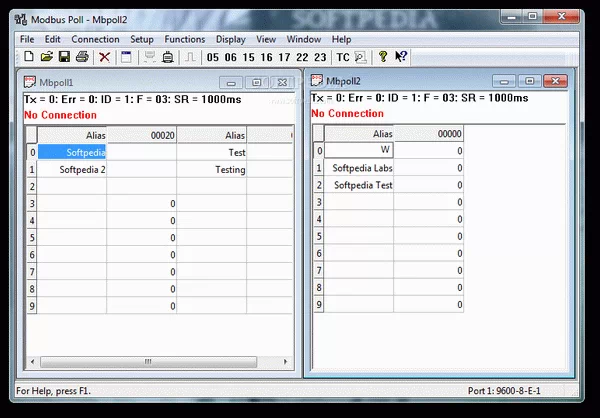Open function 17 toolbar button
This screenshot has height=418, width=600.
click(284, 57)
